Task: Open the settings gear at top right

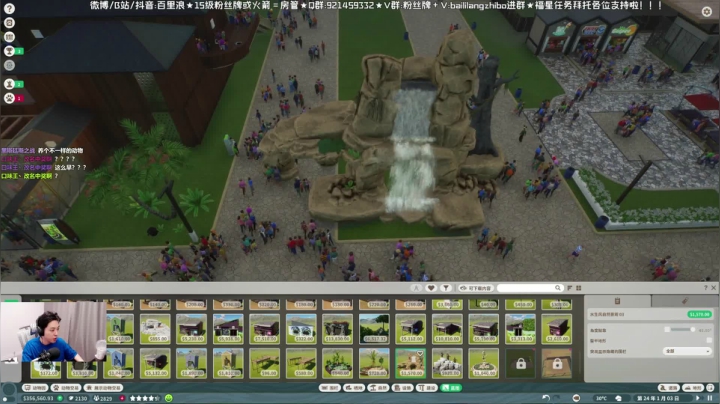Action: [707, 11]
